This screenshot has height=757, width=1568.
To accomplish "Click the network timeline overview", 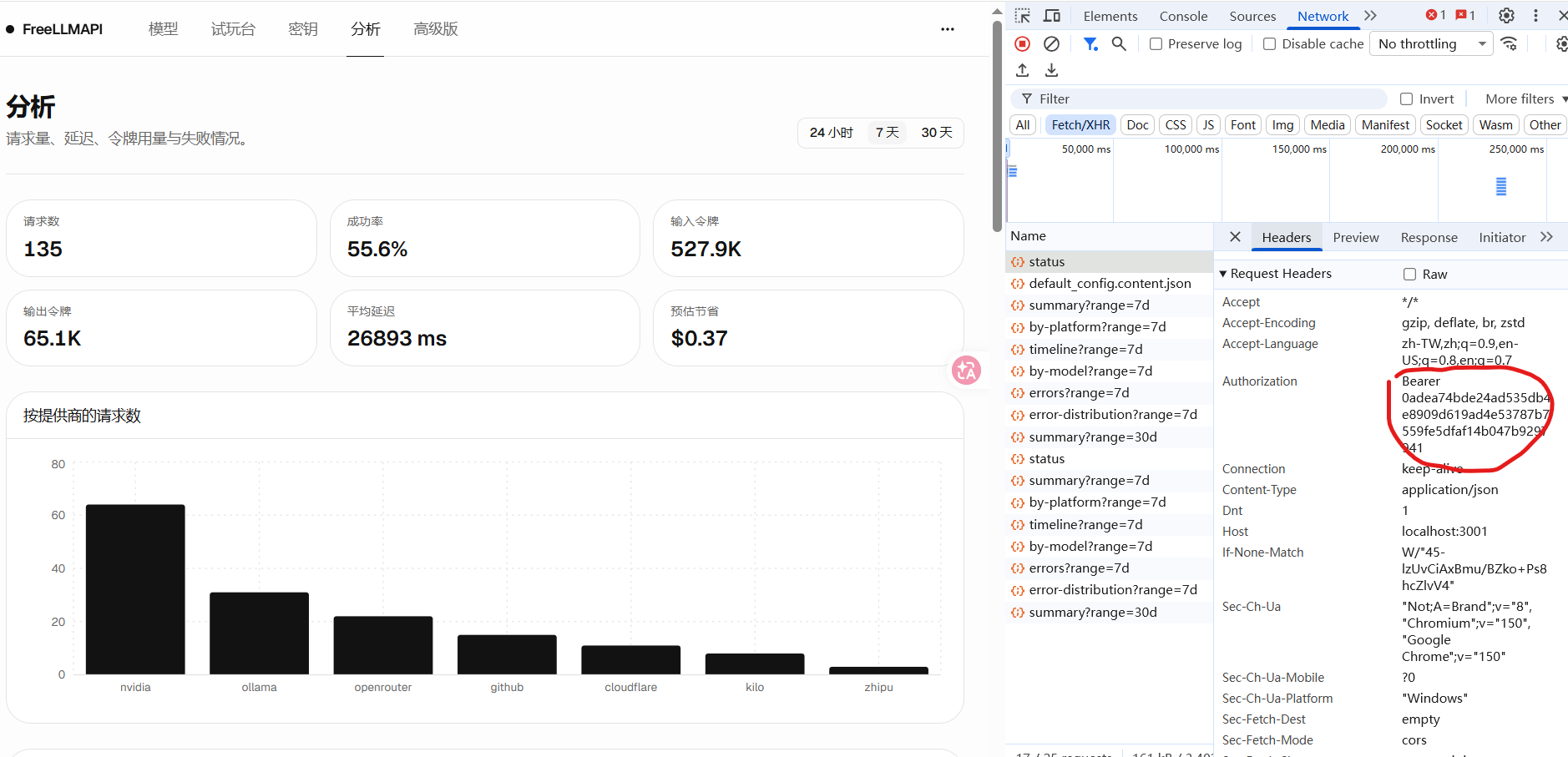I will pyautogui.click(x=1287, y=181).
